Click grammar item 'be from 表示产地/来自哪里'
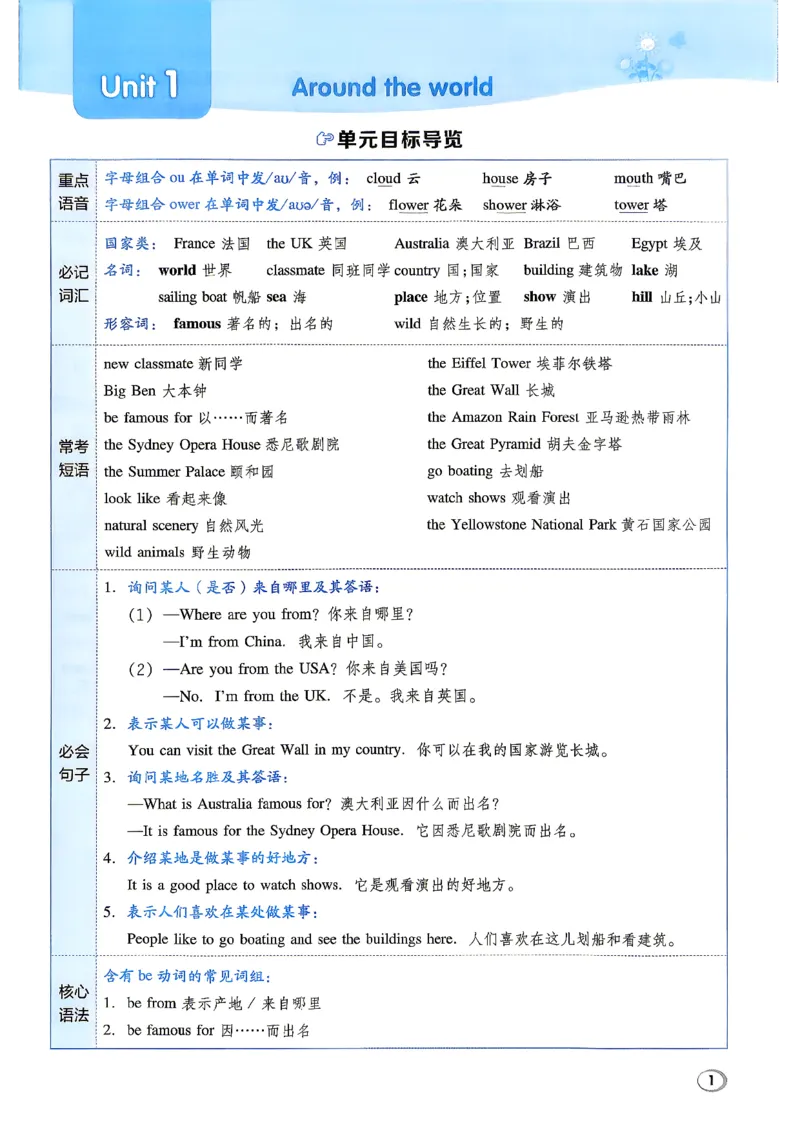This screenshot has height=1130, width=800. [223, 1003]
